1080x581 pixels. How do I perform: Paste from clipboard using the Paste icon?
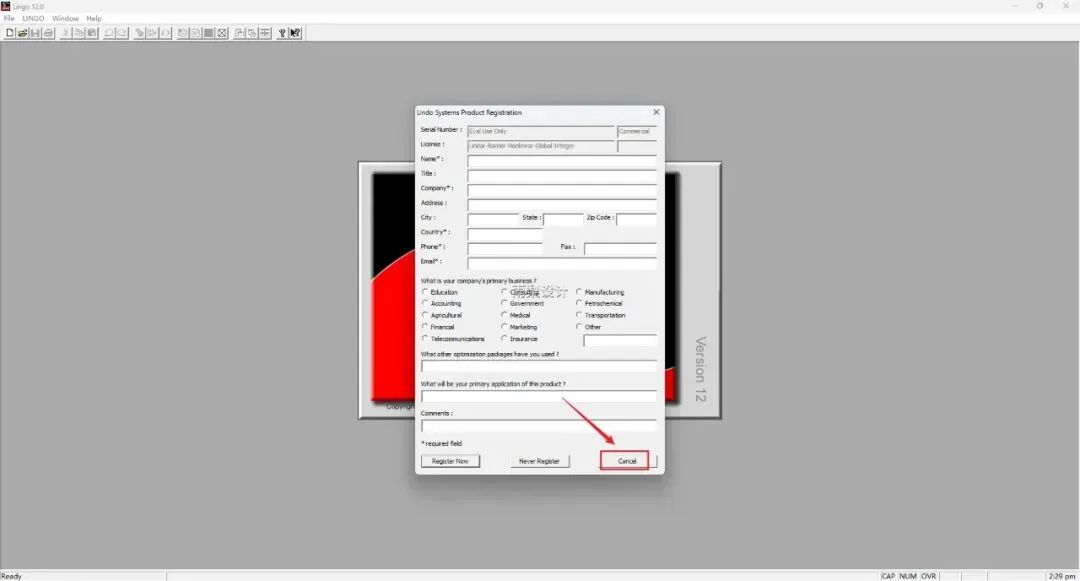(92, 32)
